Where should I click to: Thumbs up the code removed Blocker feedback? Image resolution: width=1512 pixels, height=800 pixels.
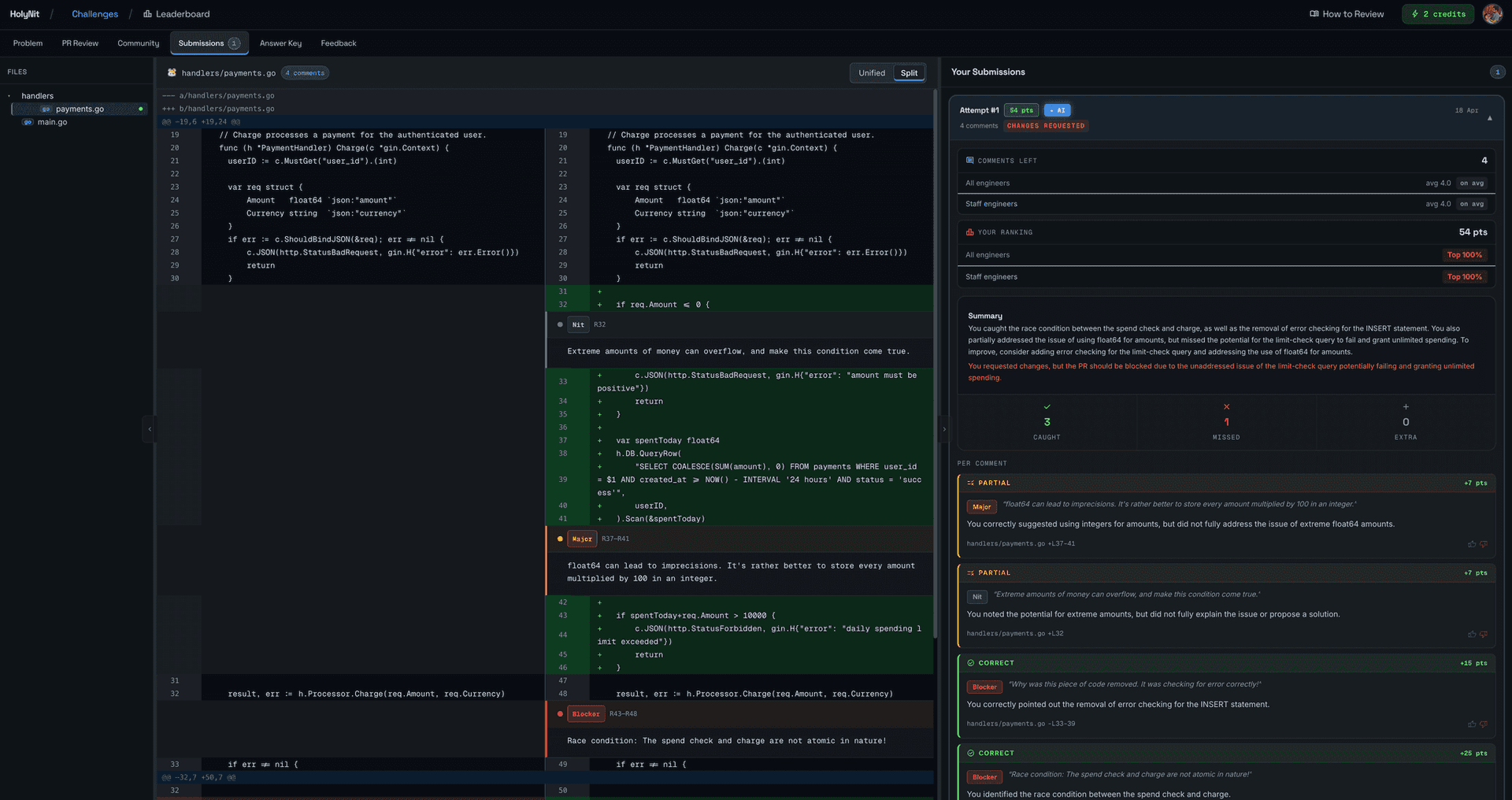(1472, 724)
